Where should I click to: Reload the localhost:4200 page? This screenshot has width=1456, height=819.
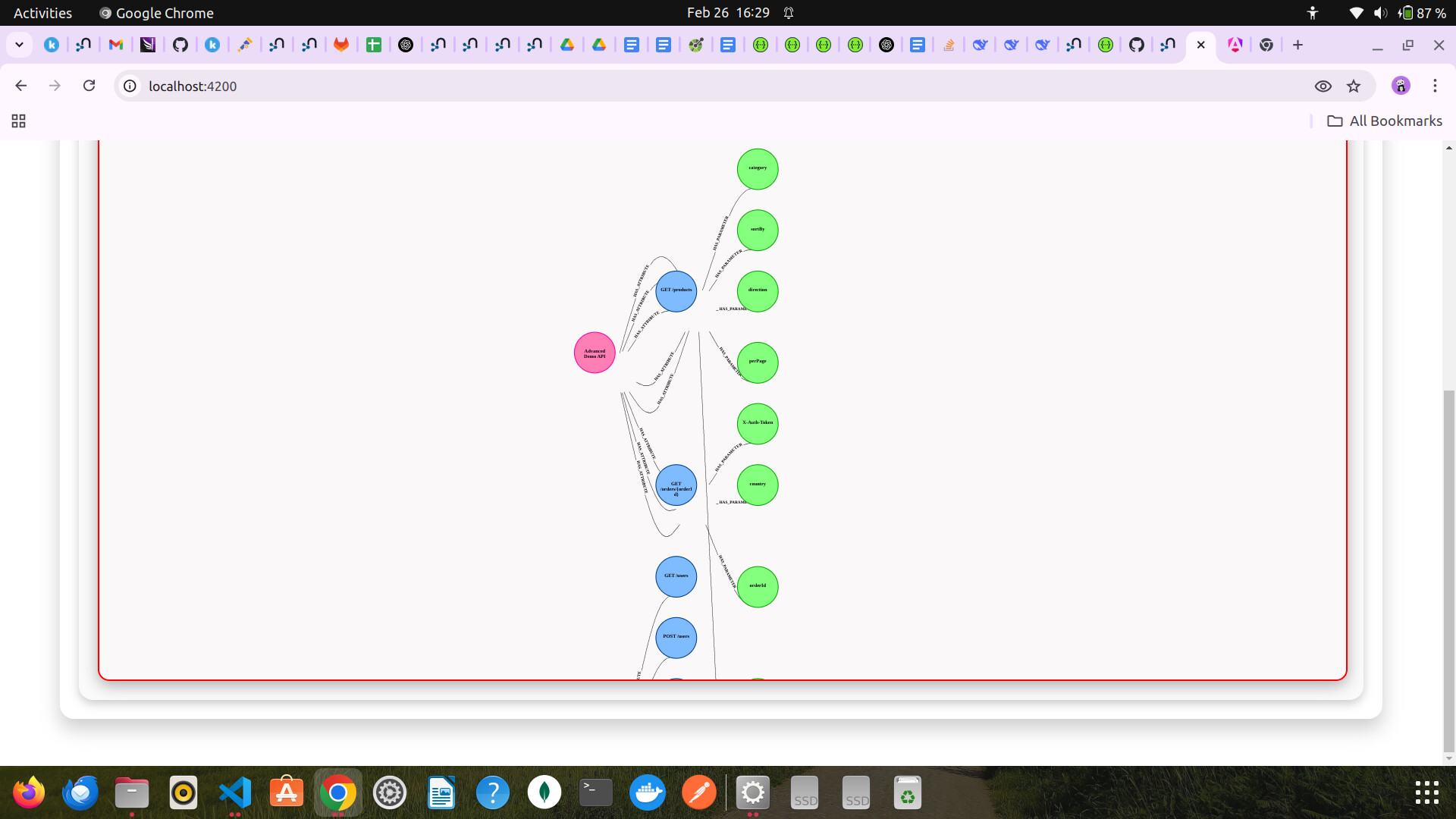click(x=89, y=86)
